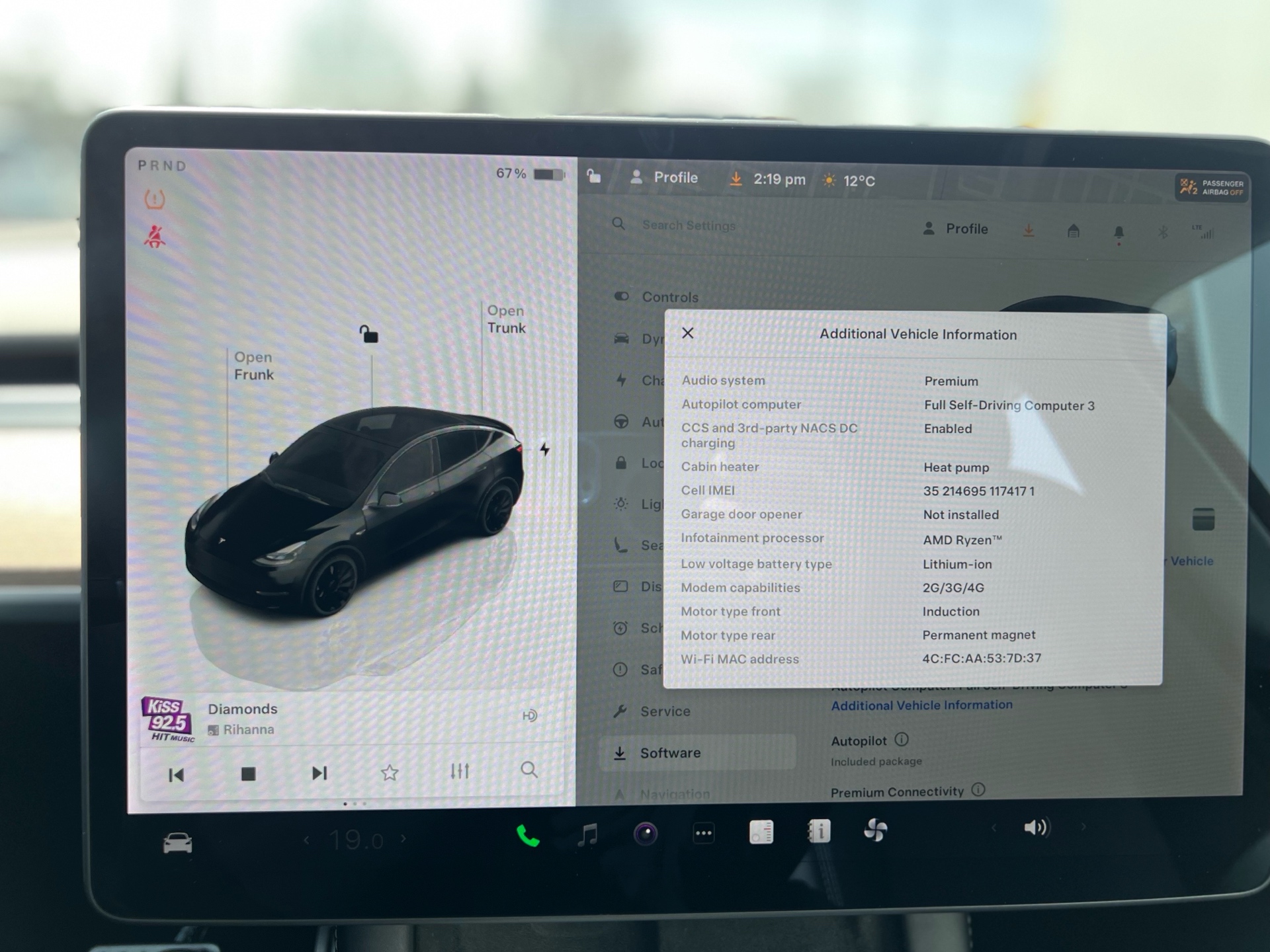This screenshot has height=952, width=1270.
Task: Open the more apps ellipsis icon
Action: click(x=703, y=833)
